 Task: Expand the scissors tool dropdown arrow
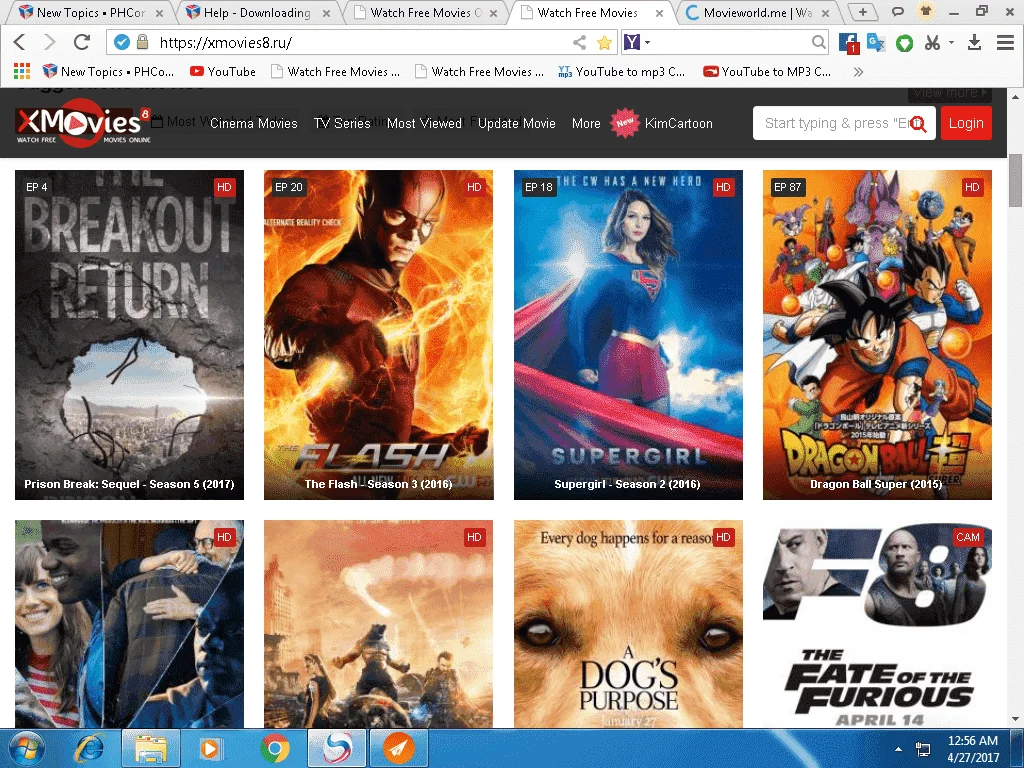click(x=952, y=42)
